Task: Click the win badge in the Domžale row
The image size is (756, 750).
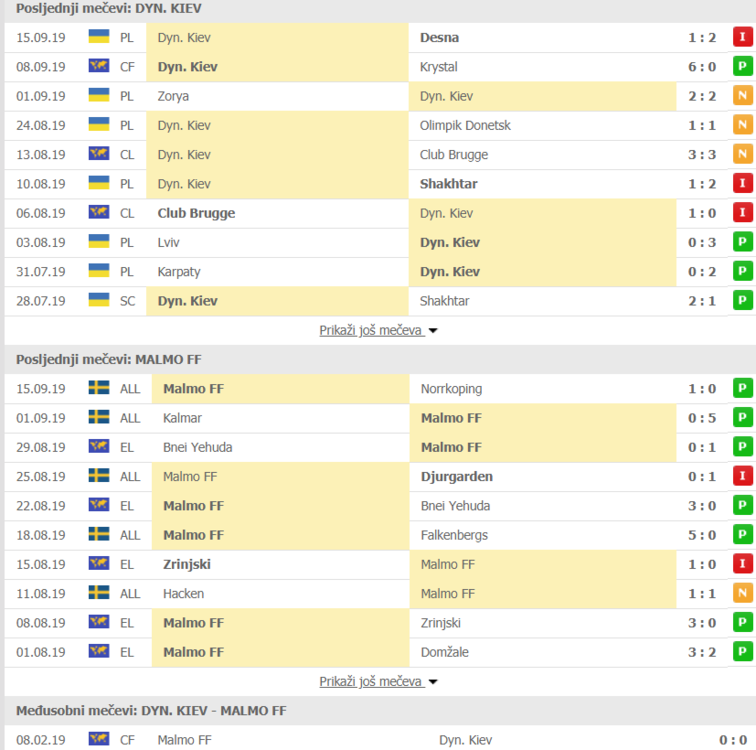Action: coord(742,652)
